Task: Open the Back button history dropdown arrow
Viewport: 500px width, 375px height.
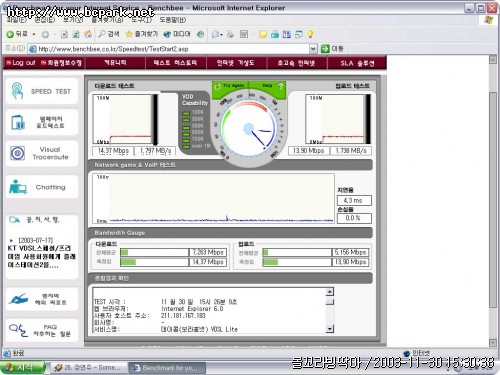Action: coord(34,34)
